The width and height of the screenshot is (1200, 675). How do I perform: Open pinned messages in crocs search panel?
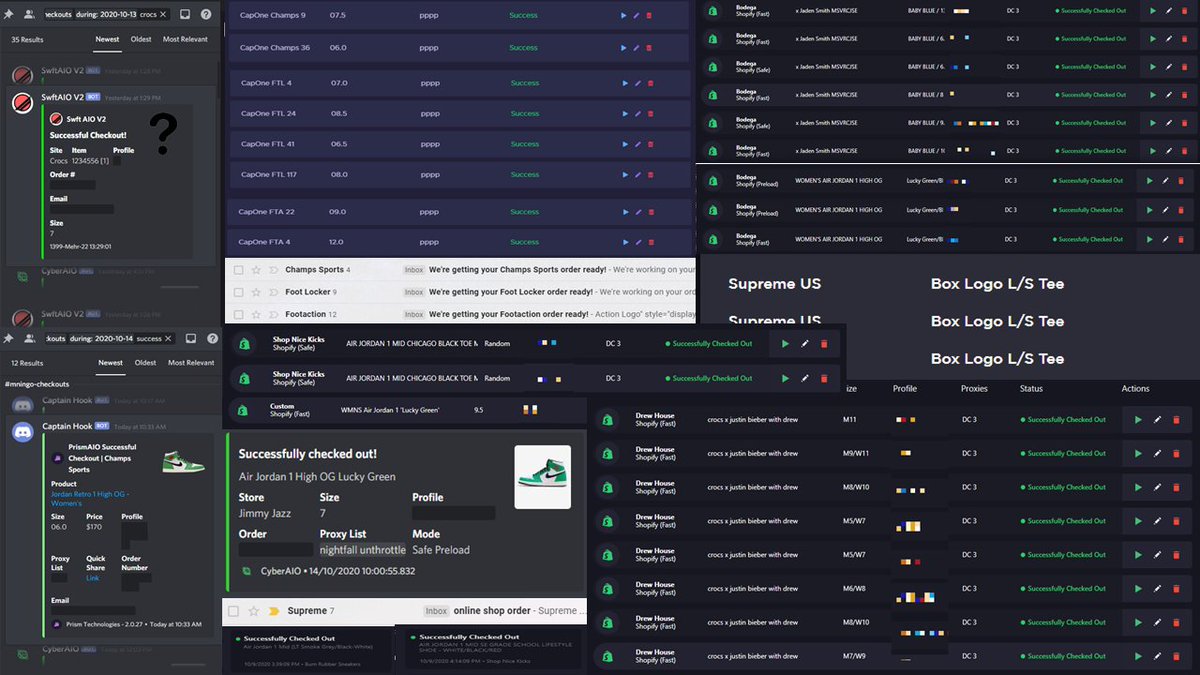click(8, 15)
